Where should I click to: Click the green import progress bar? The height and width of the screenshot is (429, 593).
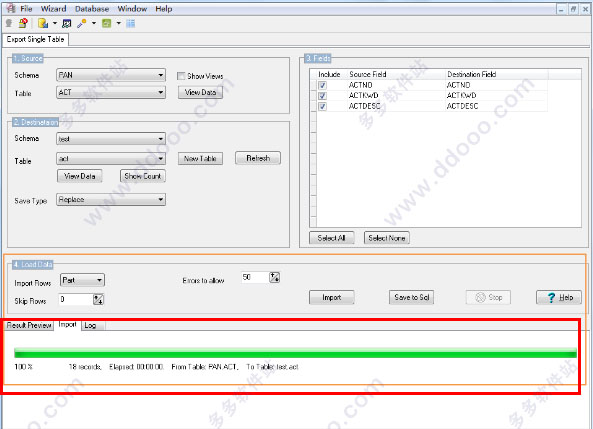coord(295,354)
